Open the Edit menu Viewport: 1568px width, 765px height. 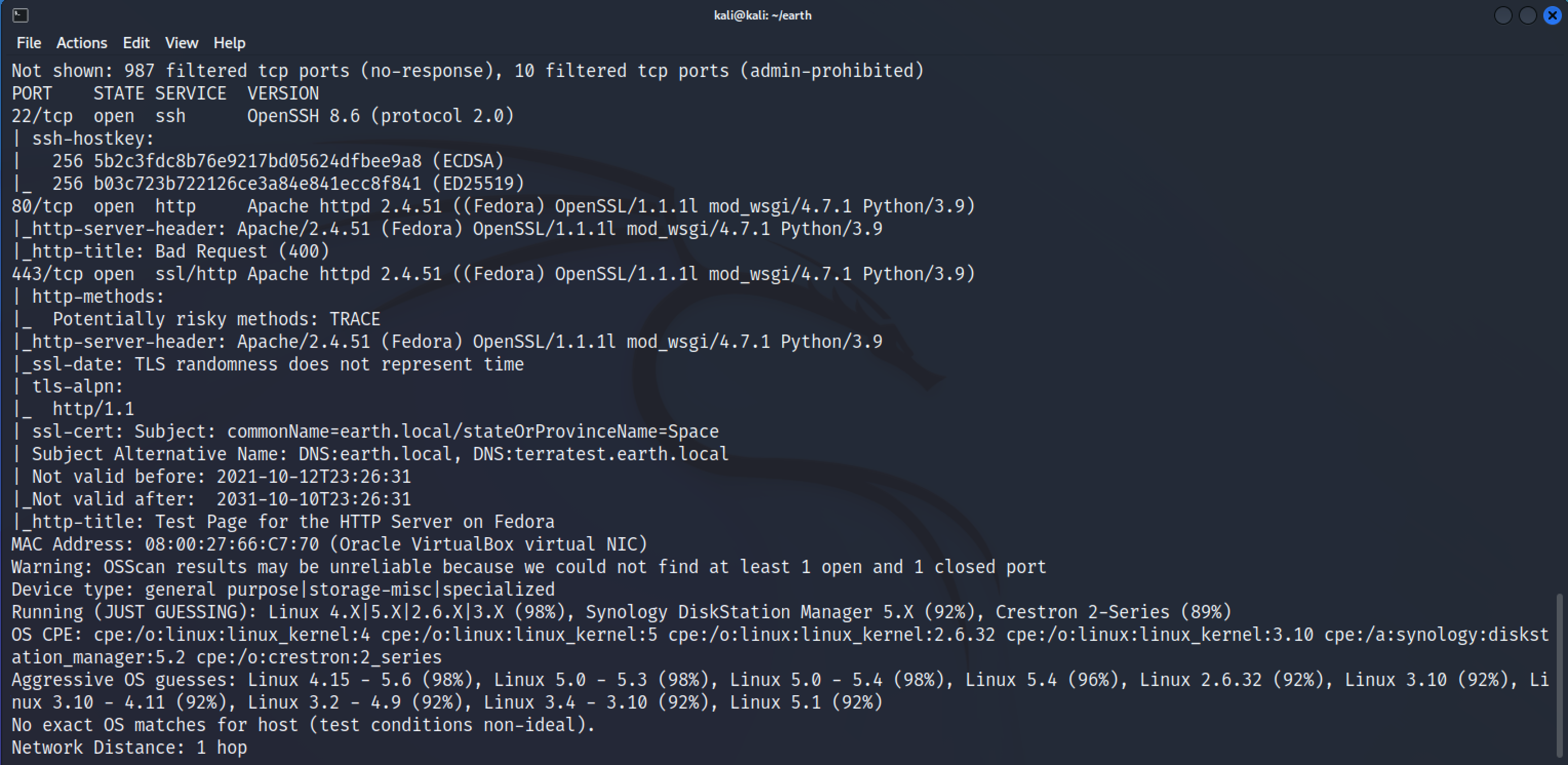(136, 43)
